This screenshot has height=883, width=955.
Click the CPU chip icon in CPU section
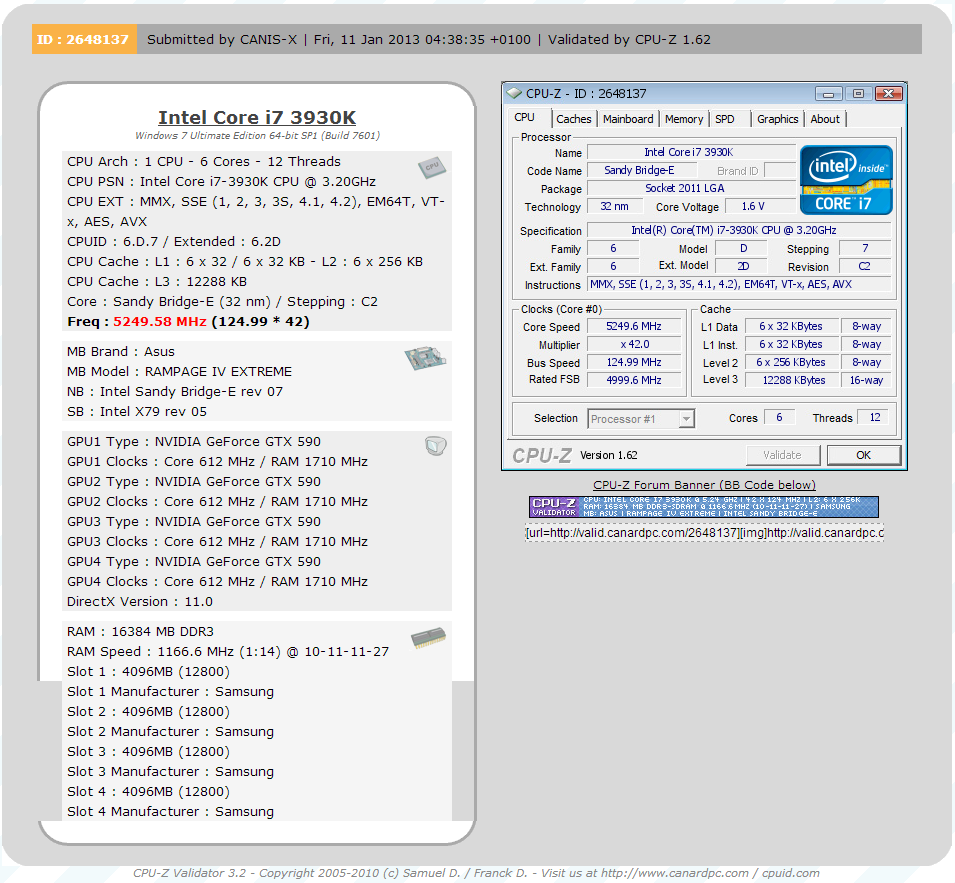coord(432,167)
